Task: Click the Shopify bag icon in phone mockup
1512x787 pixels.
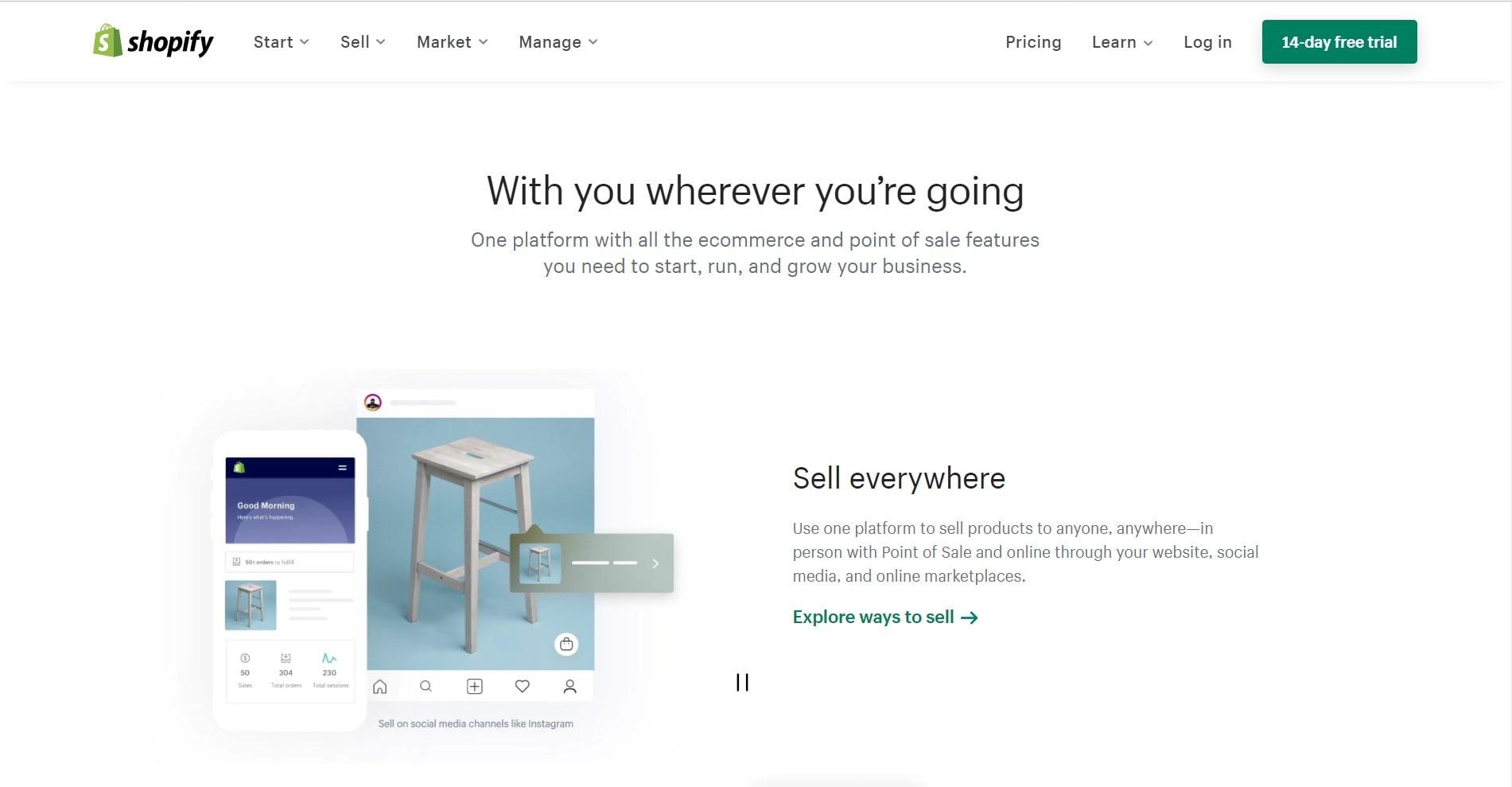Action: (239, 467)
